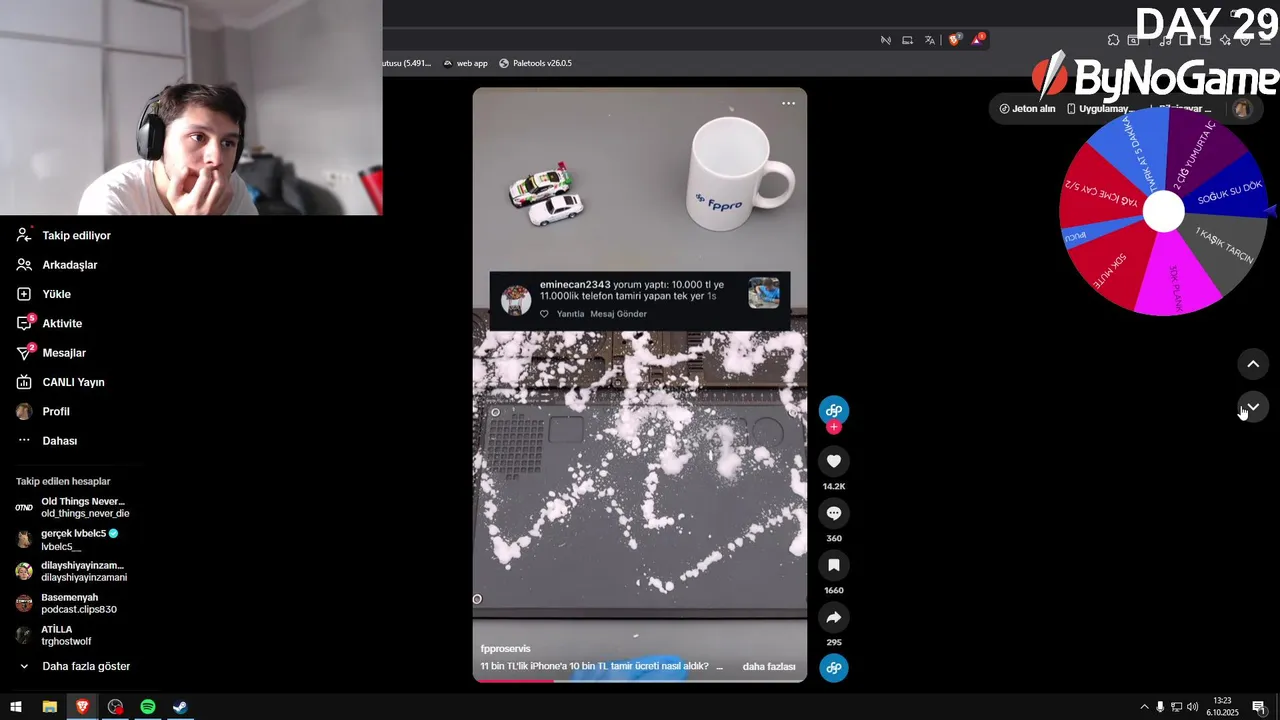This screenshot has width=1280, height=720.
Task: Go to previous video with up chevron
Action: coord(1253,364)
